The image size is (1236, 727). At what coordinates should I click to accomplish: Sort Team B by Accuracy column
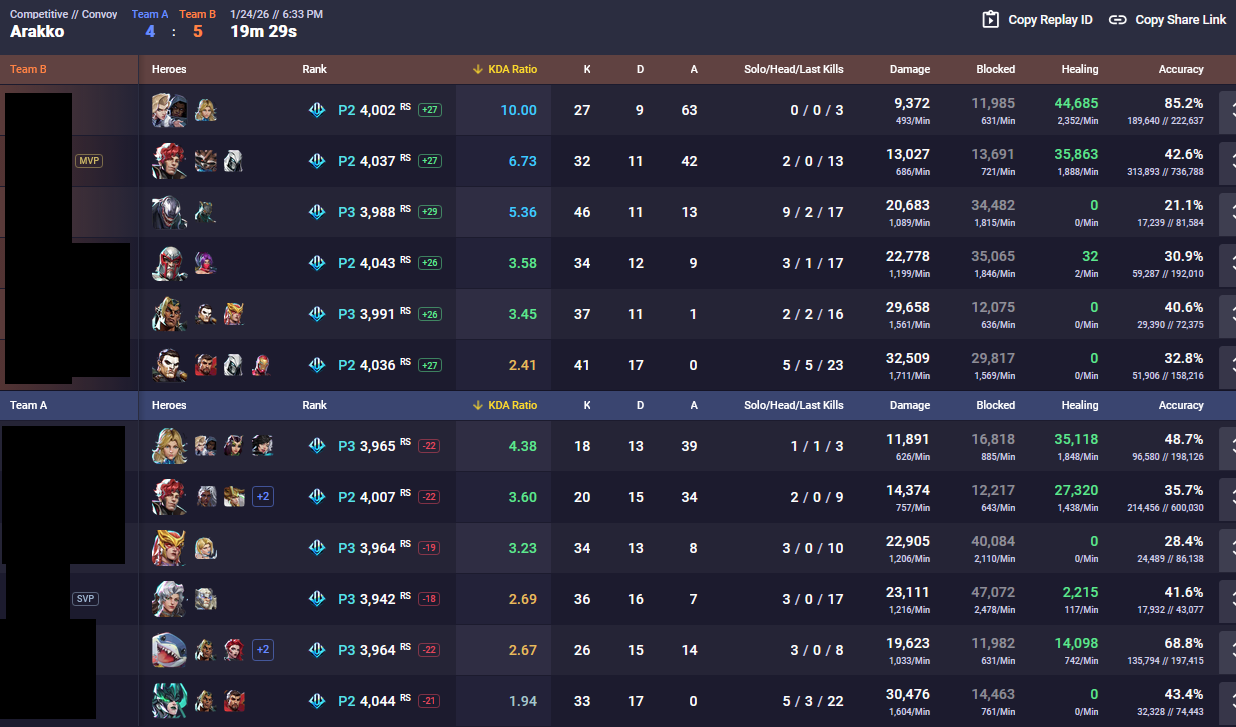click(x=1181, y=69)
